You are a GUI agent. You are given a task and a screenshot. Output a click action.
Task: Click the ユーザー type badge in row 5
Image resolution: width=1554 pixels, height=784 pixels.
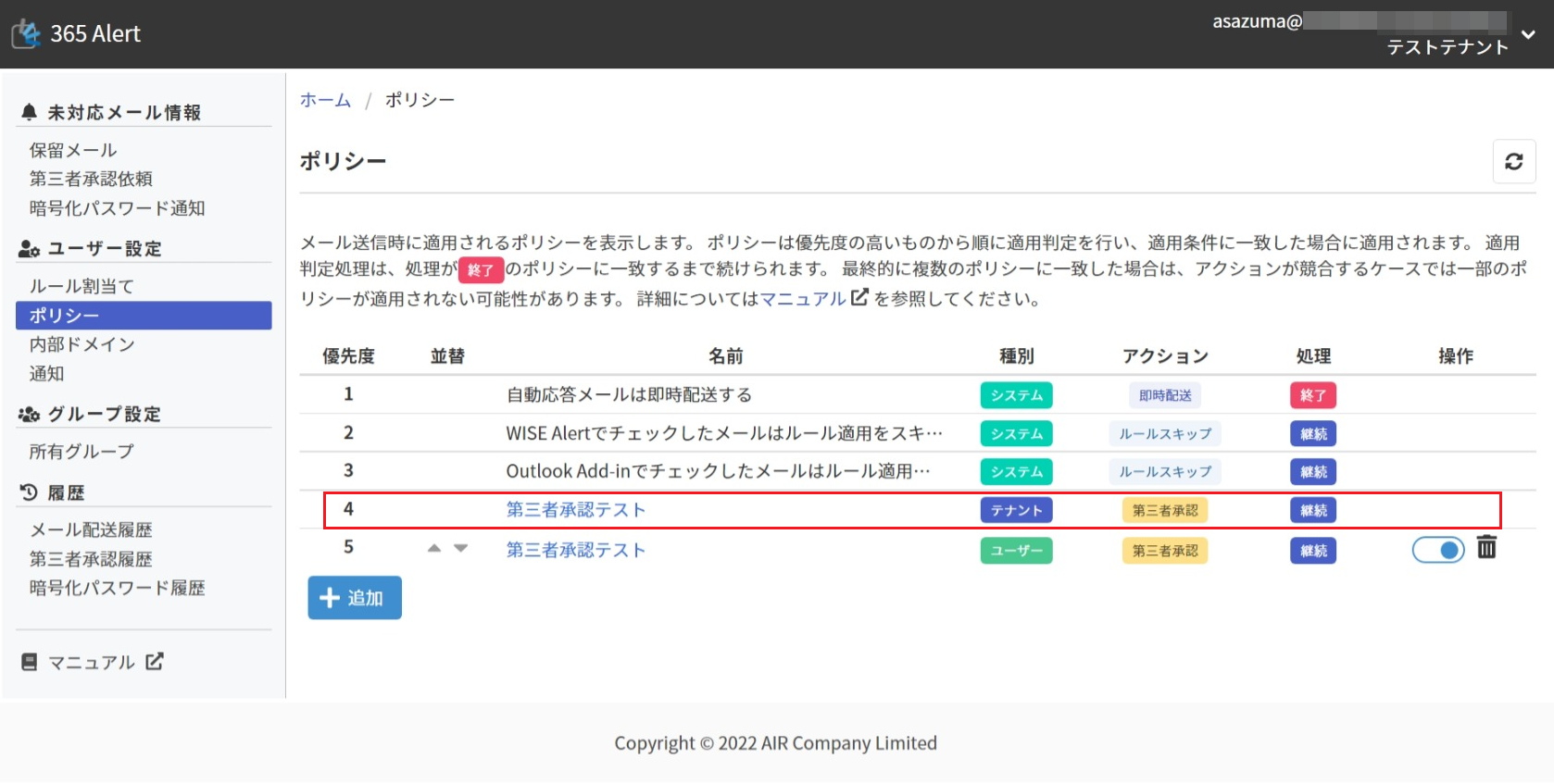pos(1016,551)
